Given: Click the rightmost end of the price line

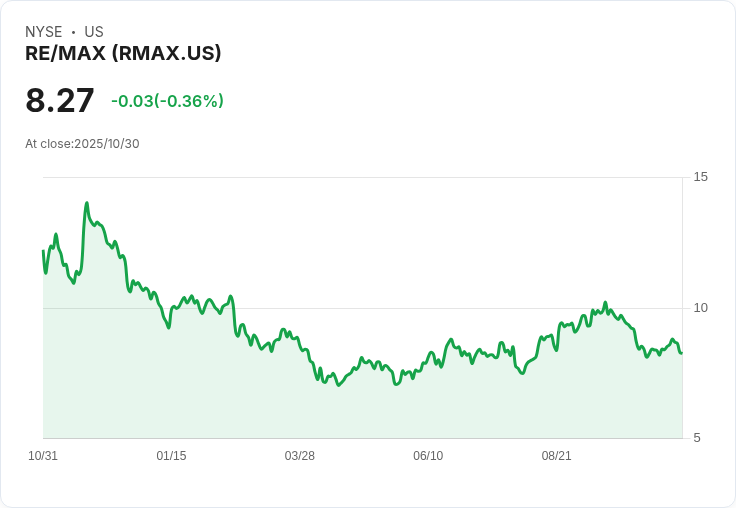Looking at the screenshot, I should (x=681, y=352).
